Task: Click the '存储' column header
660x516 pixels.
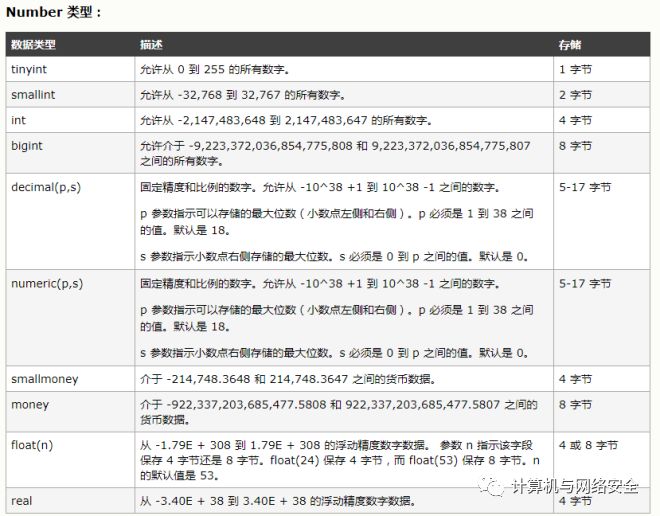Action: tap(570, 45)
